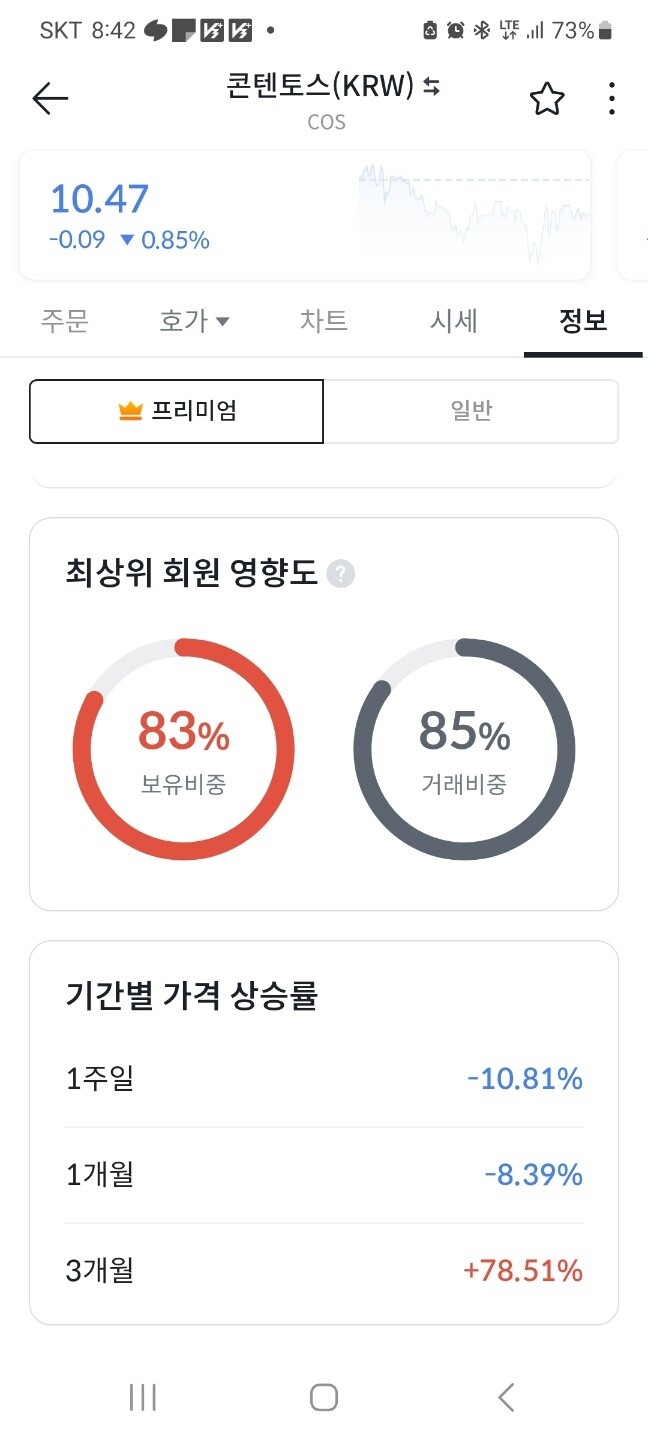Open the three-dot overflow menu
Screen dimensions: 648x1440
click(x=611, y=98)
